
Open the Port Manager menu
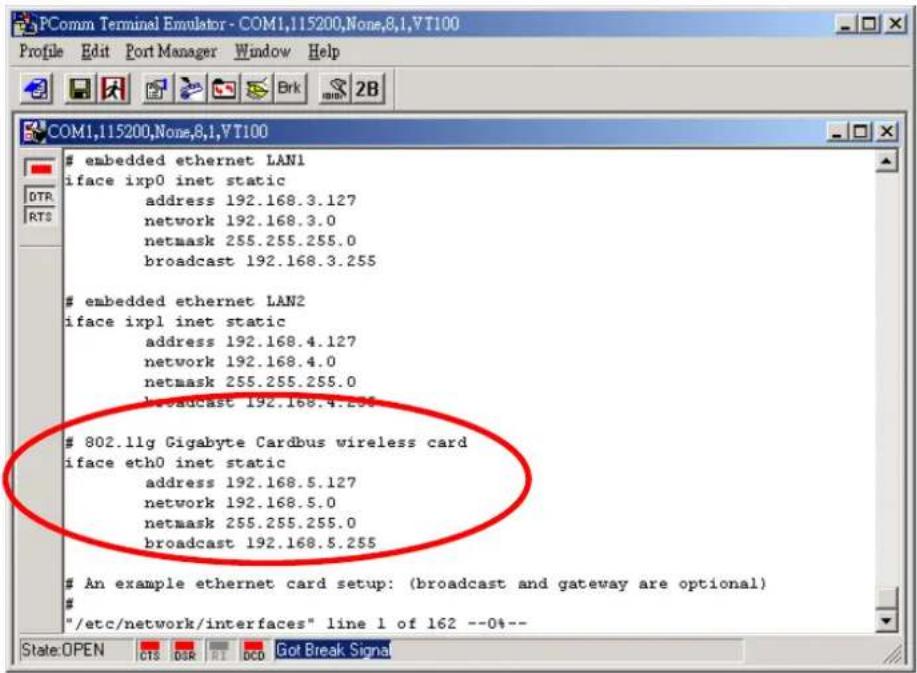click(171, 51)
